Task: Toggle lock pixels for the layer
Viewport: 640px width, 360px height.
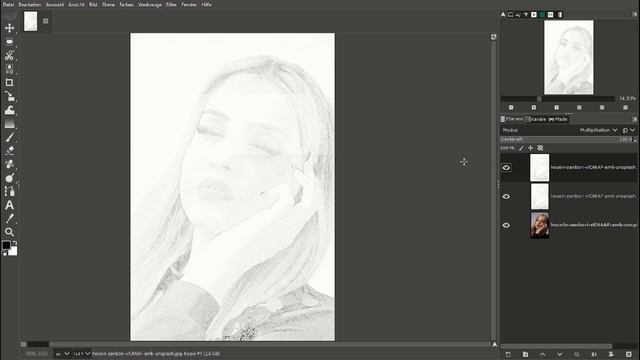Action: [x=521, y=148]
